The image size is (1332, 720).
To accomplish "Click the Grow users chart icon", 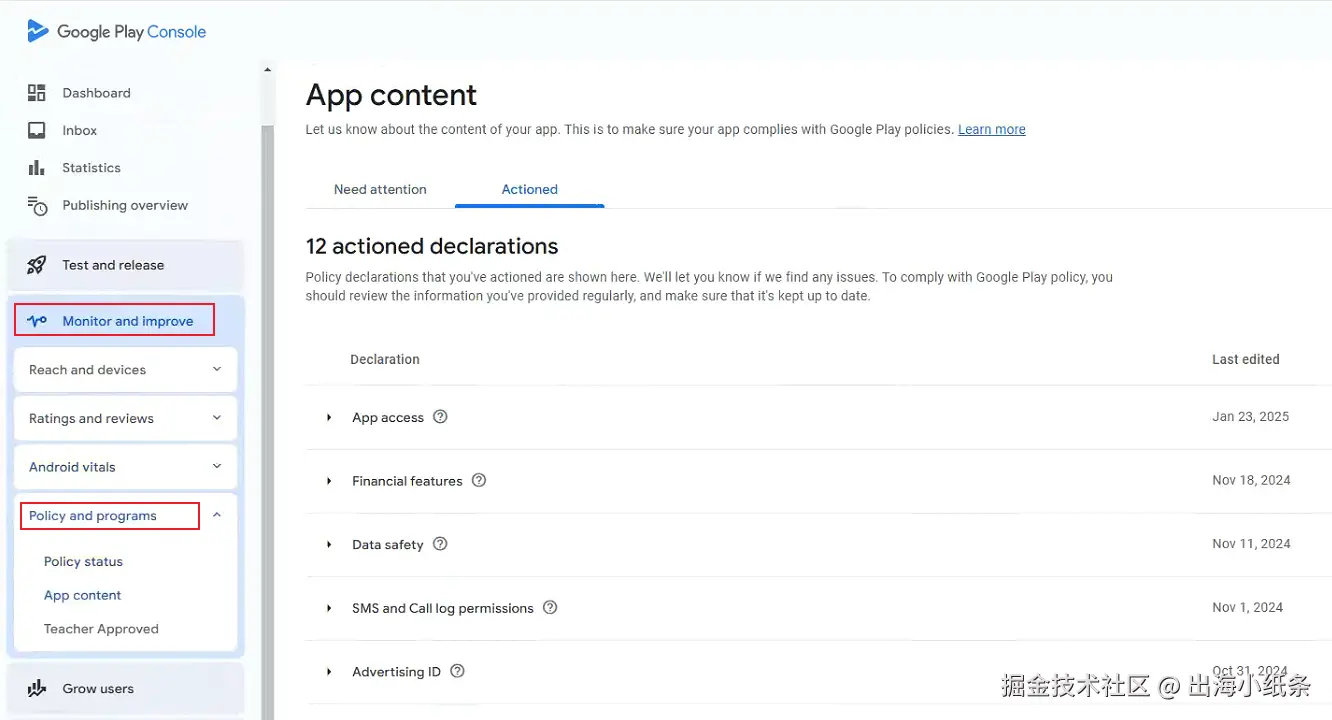I will click(x=37, y=688).
